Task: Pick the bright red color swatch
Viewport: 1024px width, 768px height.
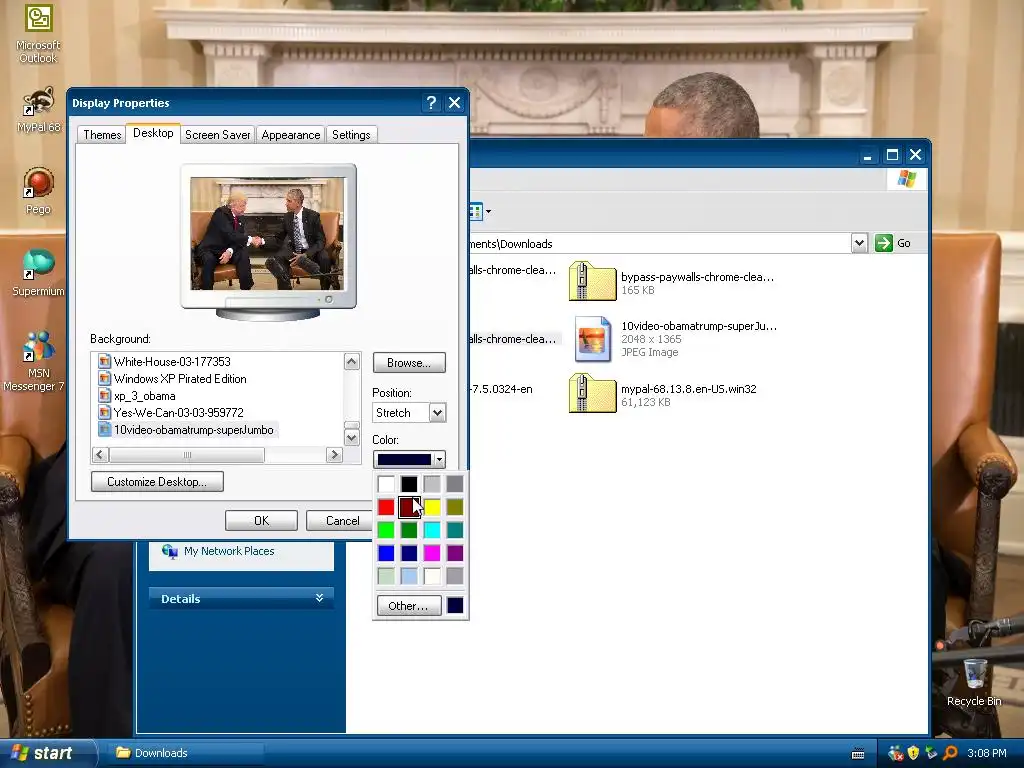Action: 386,507
